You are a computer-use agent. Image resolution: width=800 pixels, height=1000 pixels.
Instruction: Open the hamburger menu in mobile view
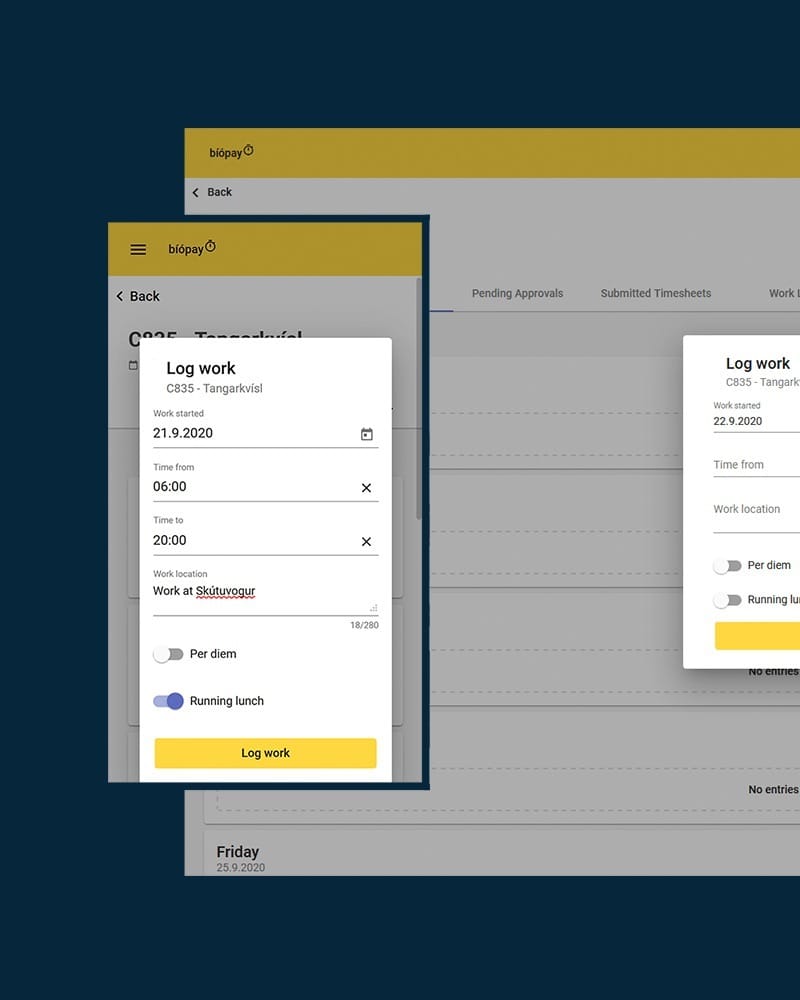pos(138,249)
